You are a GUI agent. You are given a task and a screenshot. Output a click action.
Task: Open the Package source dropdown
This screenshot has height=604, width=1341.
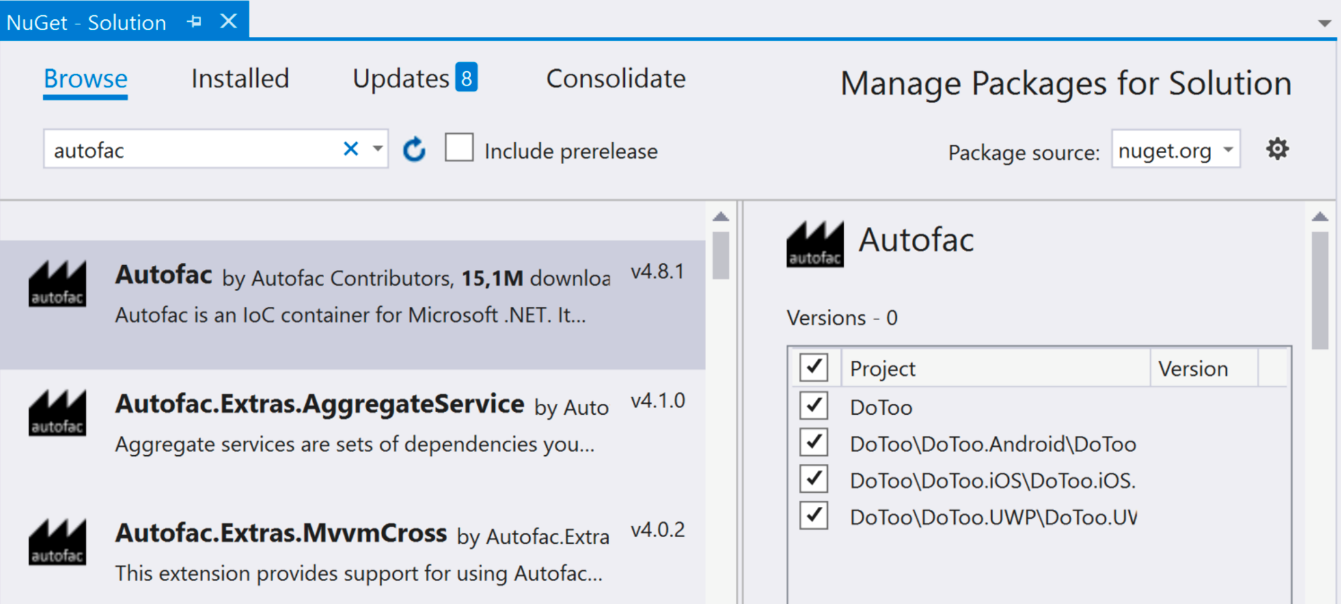pos(1176,151)
